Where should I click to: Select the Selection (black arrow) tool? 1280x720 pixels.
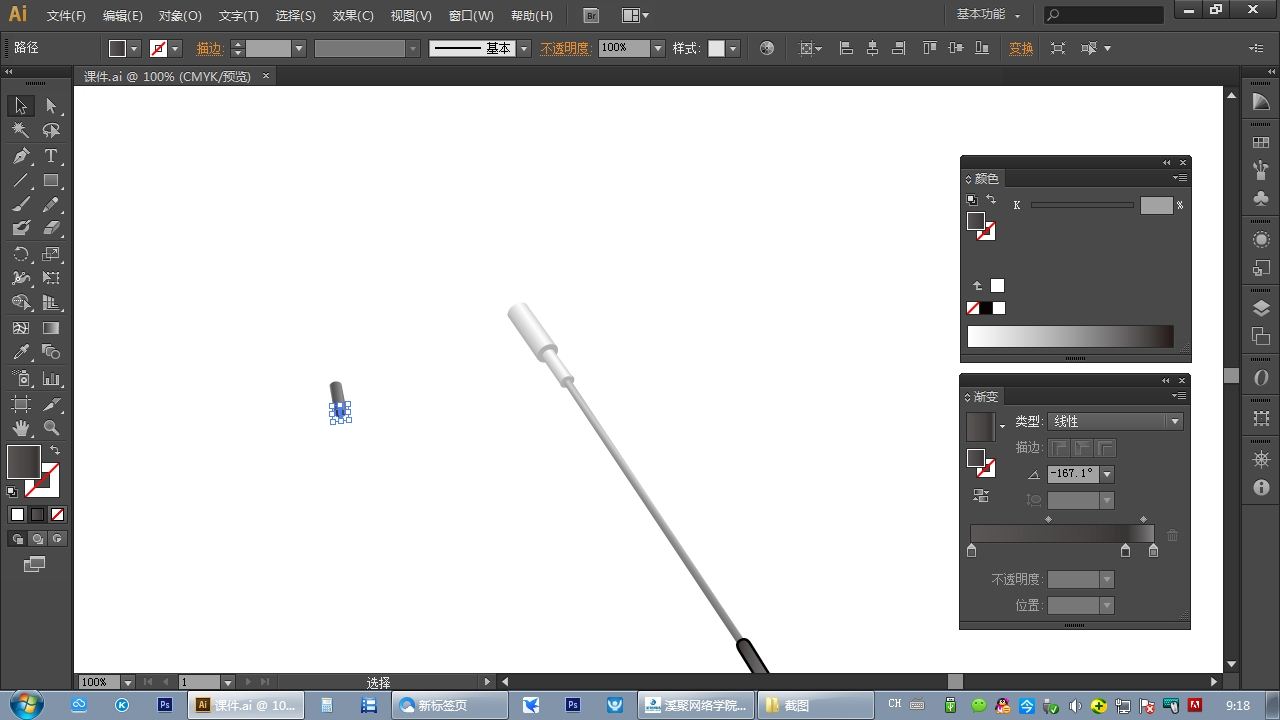(x=21, y=106)
